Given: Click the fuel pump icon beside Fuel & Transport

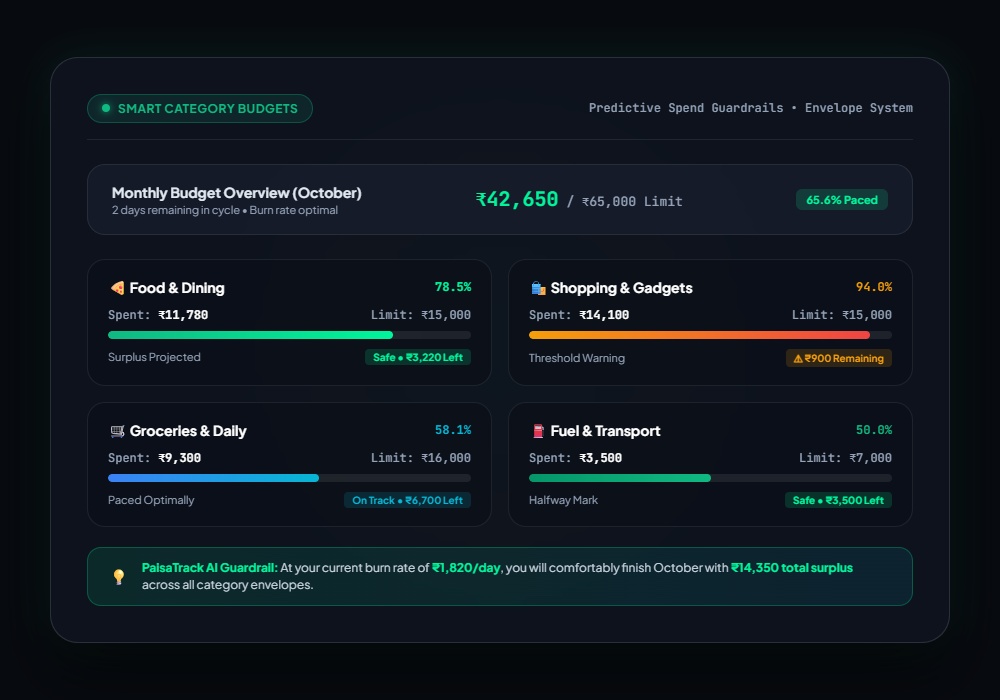Looking at the screenshot, I should pyautogui.click(x=538, y=432).
